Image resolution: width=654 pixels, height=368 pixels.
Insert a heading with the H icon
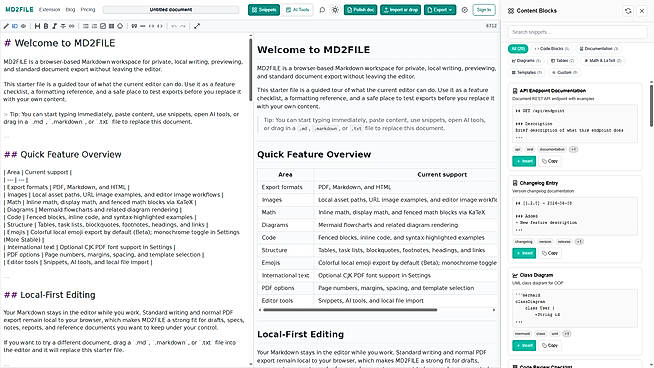[37, 26]
